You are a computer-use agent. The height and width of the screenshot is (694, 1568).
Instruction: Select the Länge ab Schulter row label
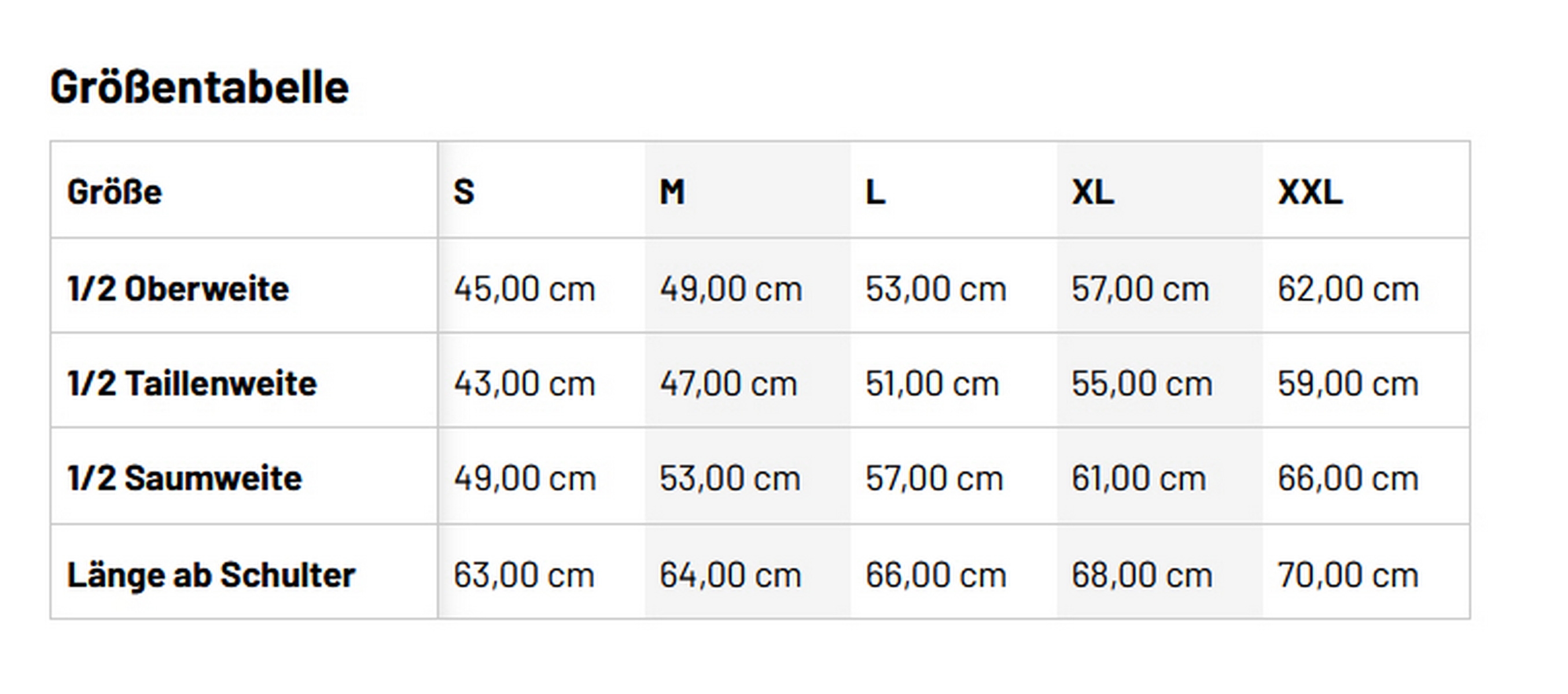pos(211,575)
